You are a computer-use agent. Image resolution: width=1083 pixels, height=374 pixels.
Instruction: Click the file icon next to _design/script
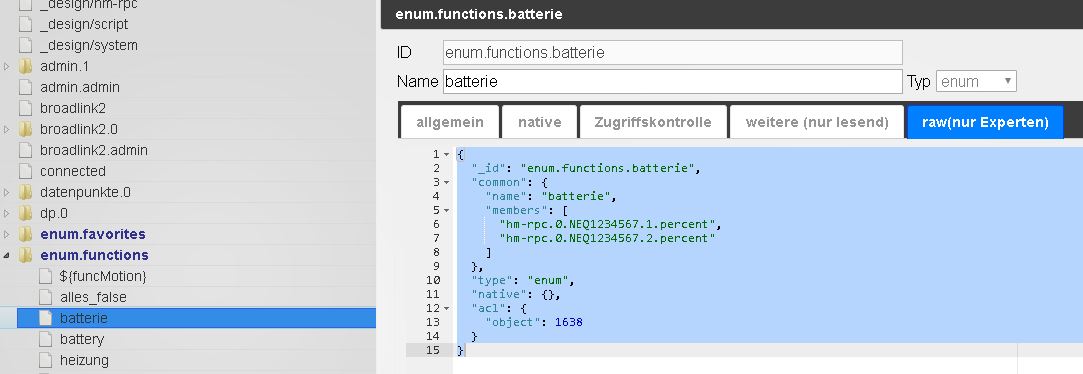tap(26, 24)
